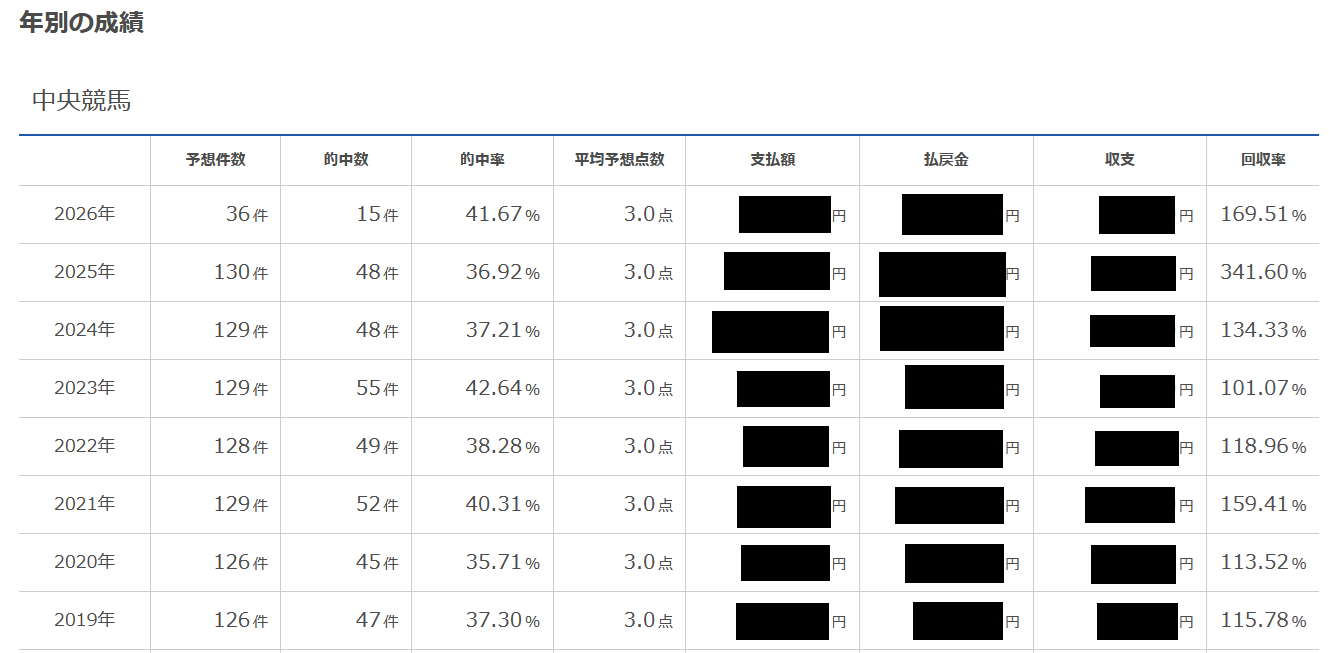The image size is (1329, 653).
Task: Select the 2019年 row label
Action: coord(85,620)
